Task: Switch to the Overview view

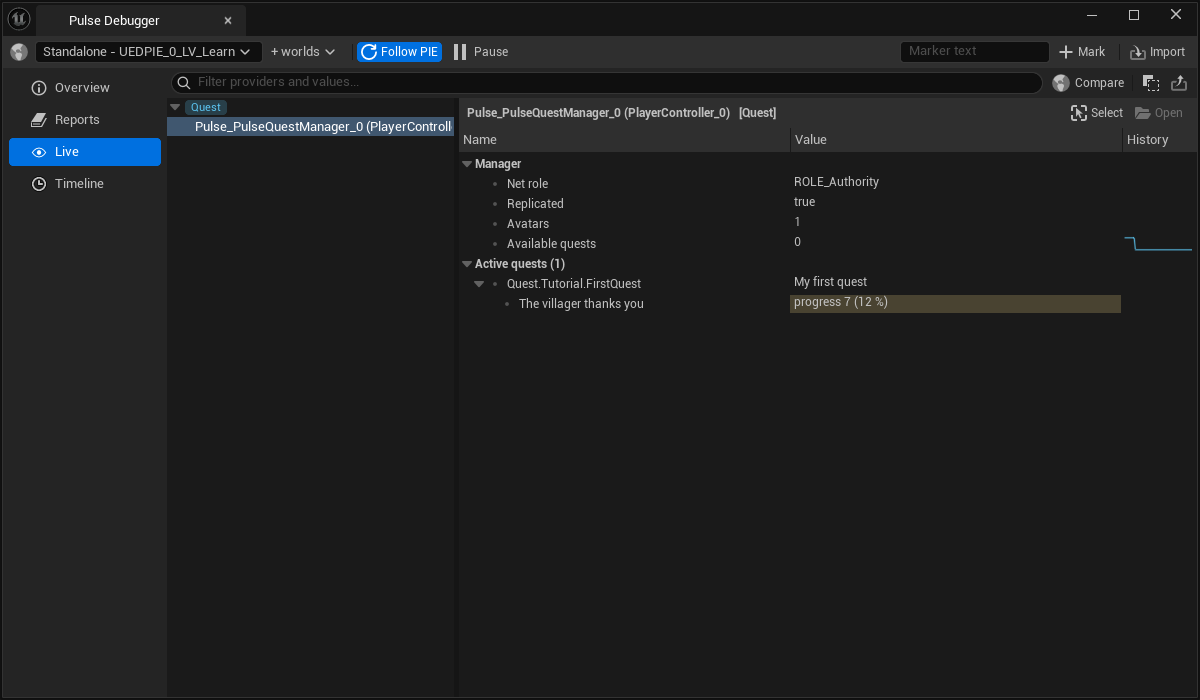Action: coord(85,88)
